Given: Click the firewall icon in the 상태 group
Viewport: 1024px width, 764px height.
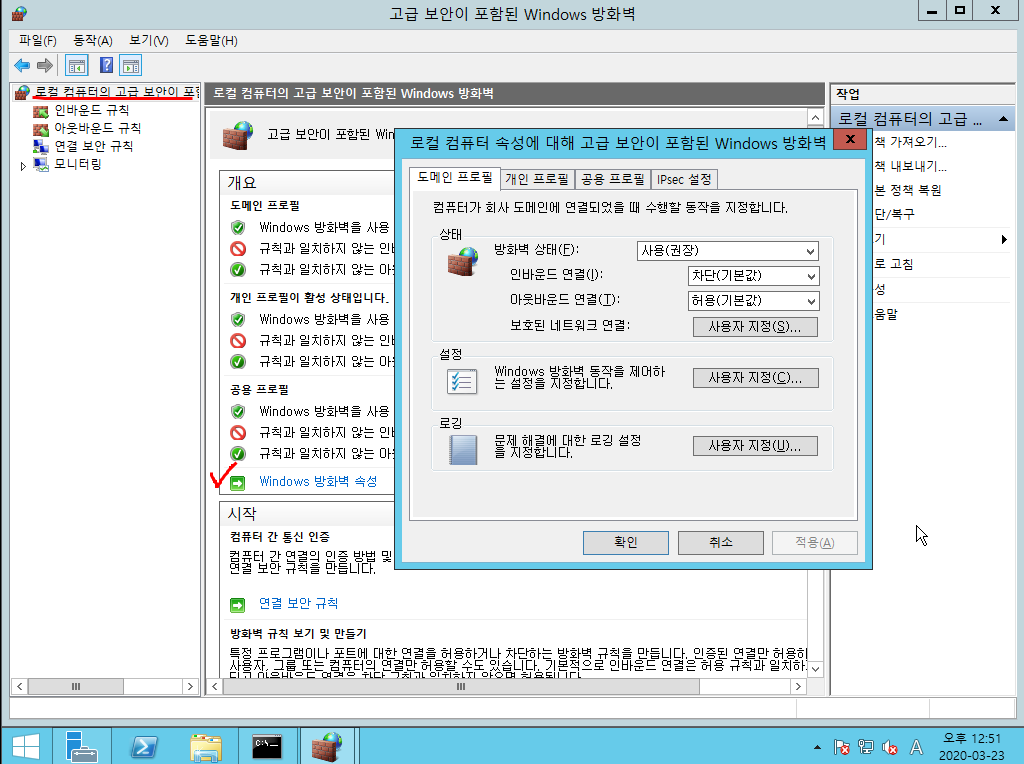Looking at the screenshot, I should point(462,262).
